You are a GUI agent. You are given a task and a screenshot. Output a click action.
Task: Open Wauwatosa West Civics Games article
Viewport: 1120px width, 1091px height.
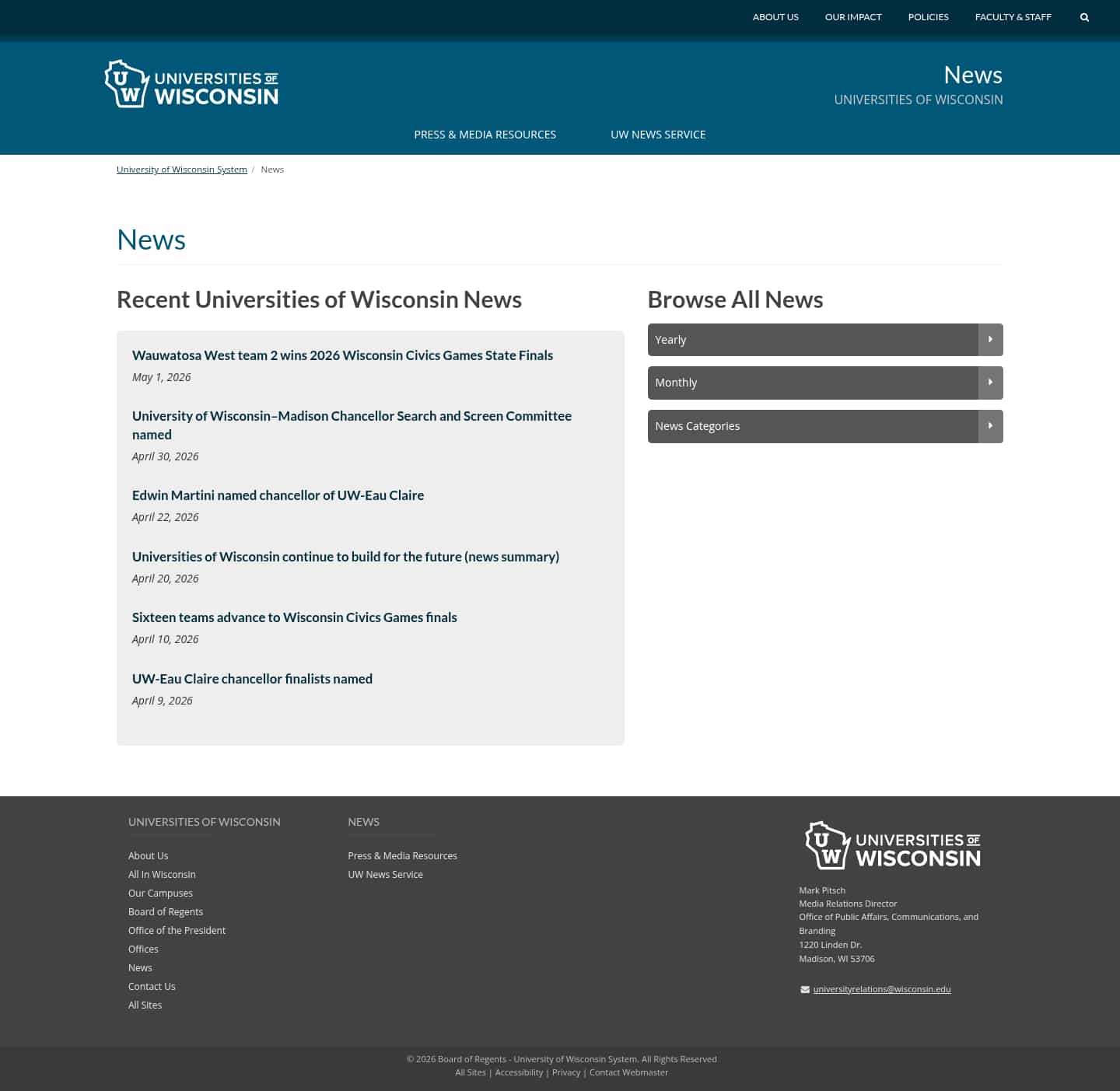tap(342, 355)
